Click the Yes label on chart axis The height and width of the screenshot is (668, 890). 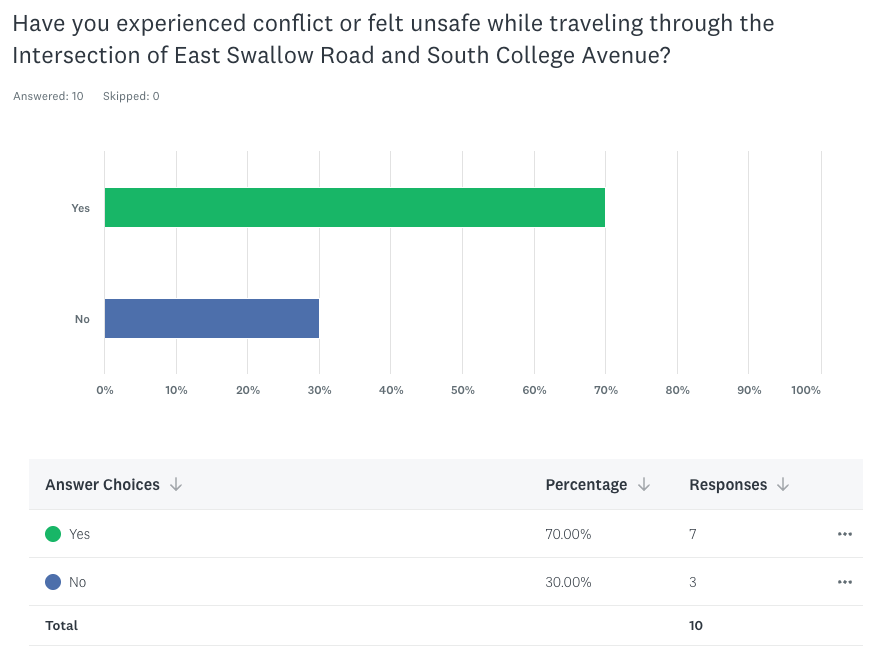pyautogui.click(x=80, y=208)
